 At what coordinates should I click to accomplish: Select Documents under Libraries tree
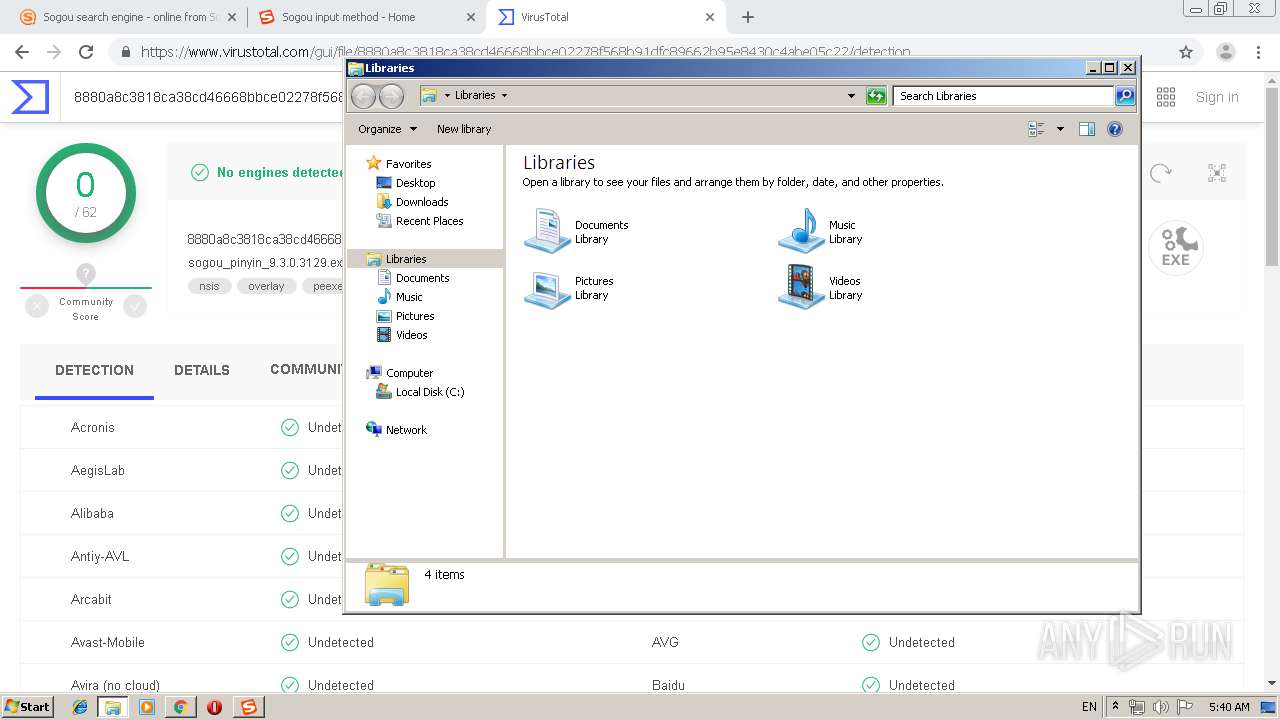pyautogui.click(x=422, y=278)
